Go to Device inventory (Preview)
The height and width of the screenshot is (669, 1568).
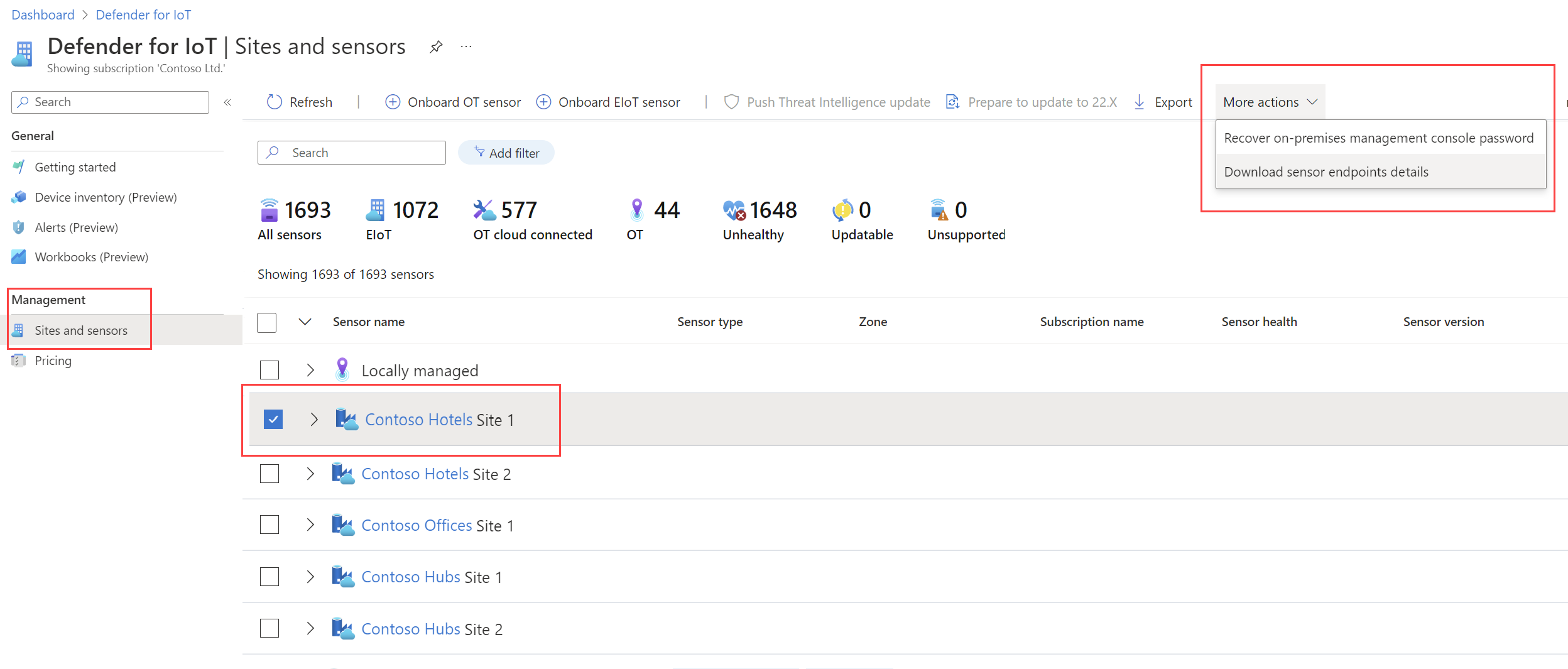point(106,197)
